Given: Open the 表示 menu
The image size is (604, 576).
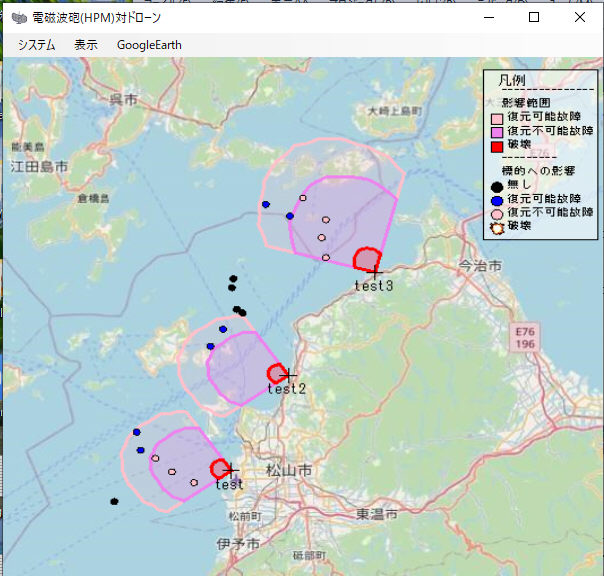Looking at the screenshot, I should [x=86, y=45].
